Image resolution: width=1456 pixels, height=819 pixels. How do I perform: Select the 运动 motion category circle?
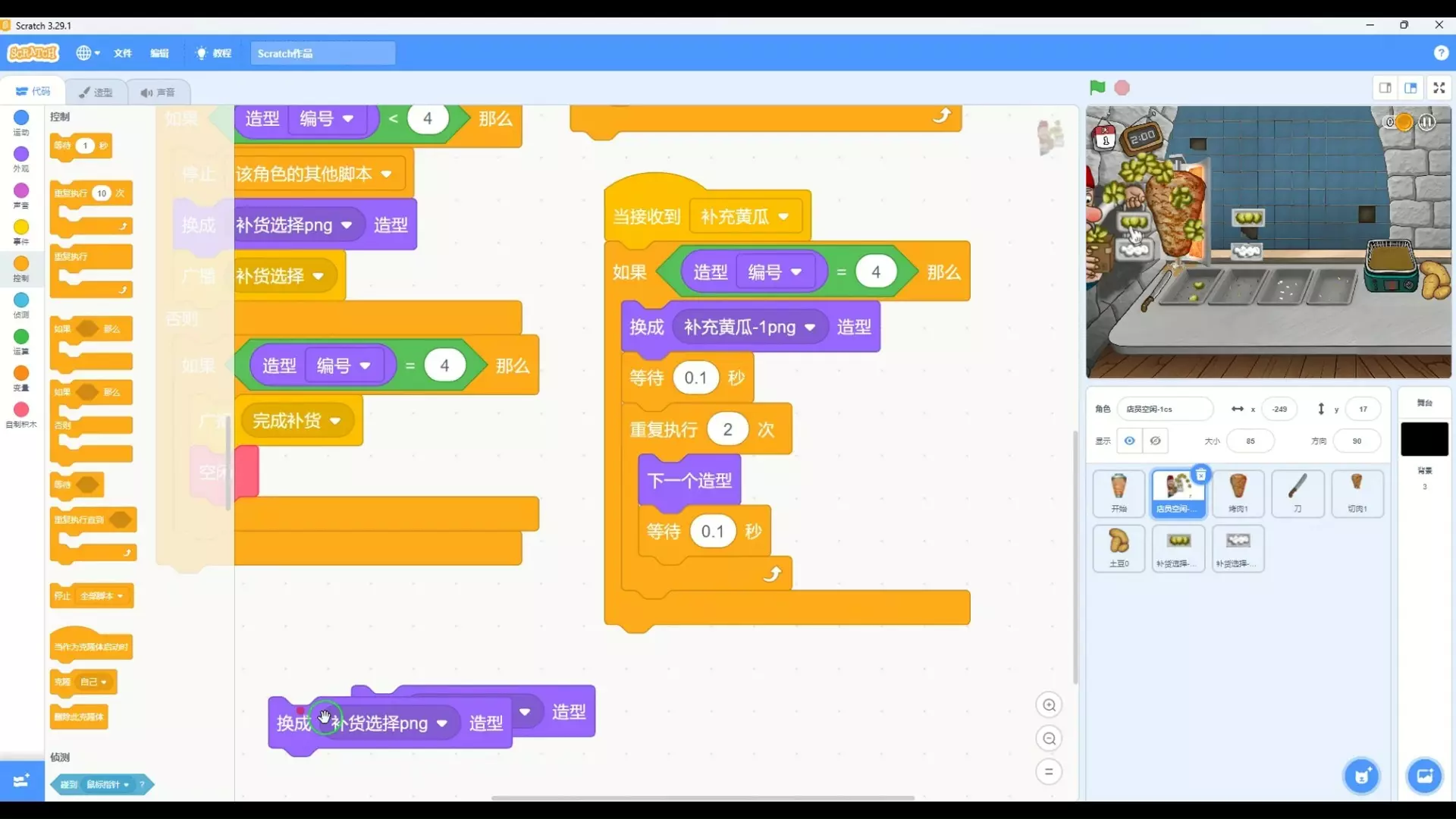click(x=21, y=118)
